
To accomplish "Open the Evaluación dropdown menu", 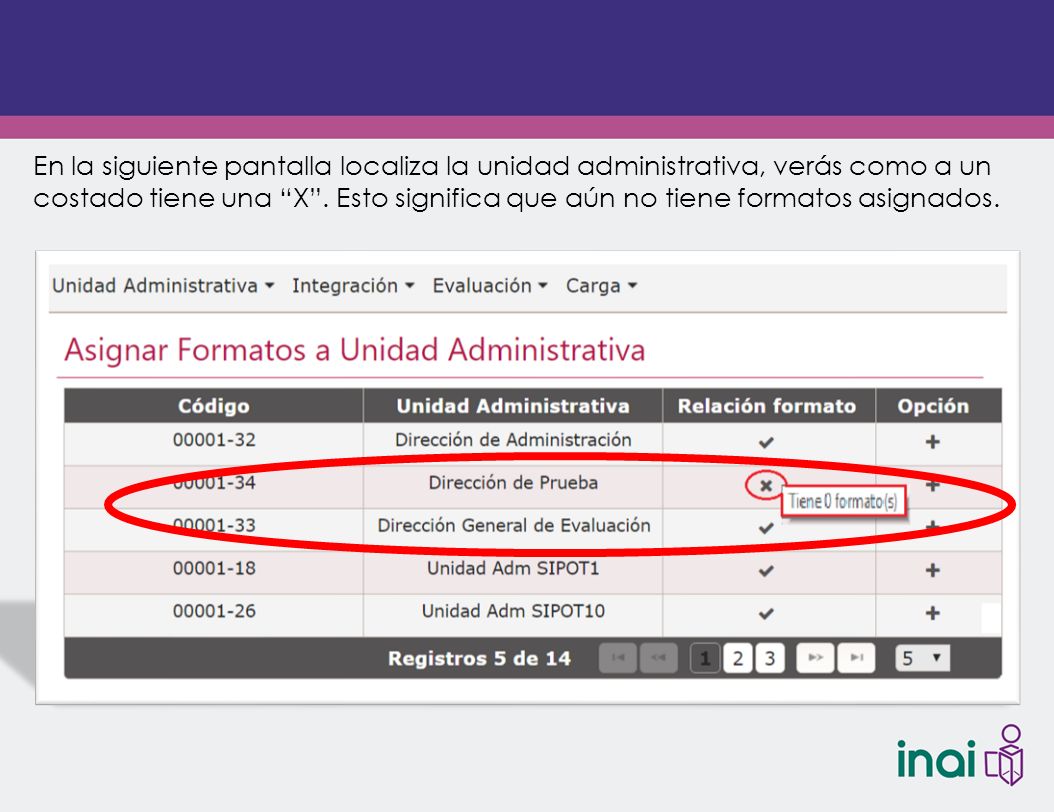I will point(490,286).
